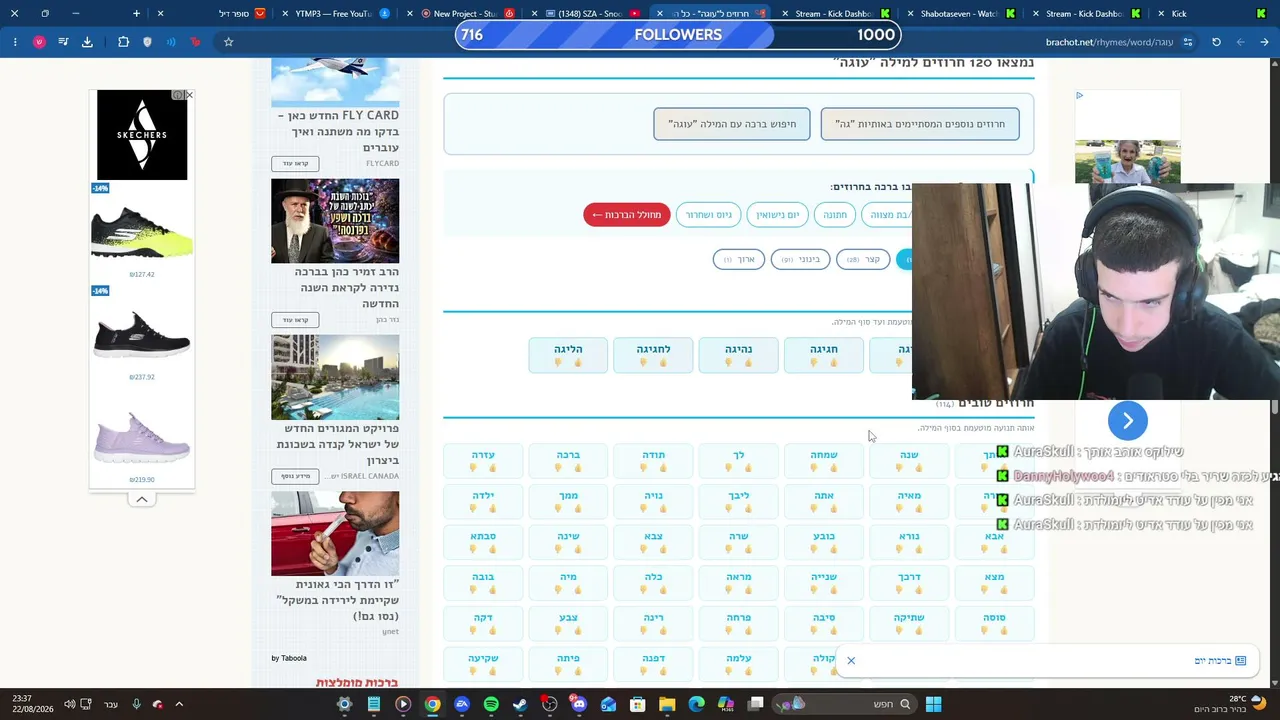The width and height of the screenshot is (1280, 720).
Task: Open the Windows Start menu
Action: (933, 704)
